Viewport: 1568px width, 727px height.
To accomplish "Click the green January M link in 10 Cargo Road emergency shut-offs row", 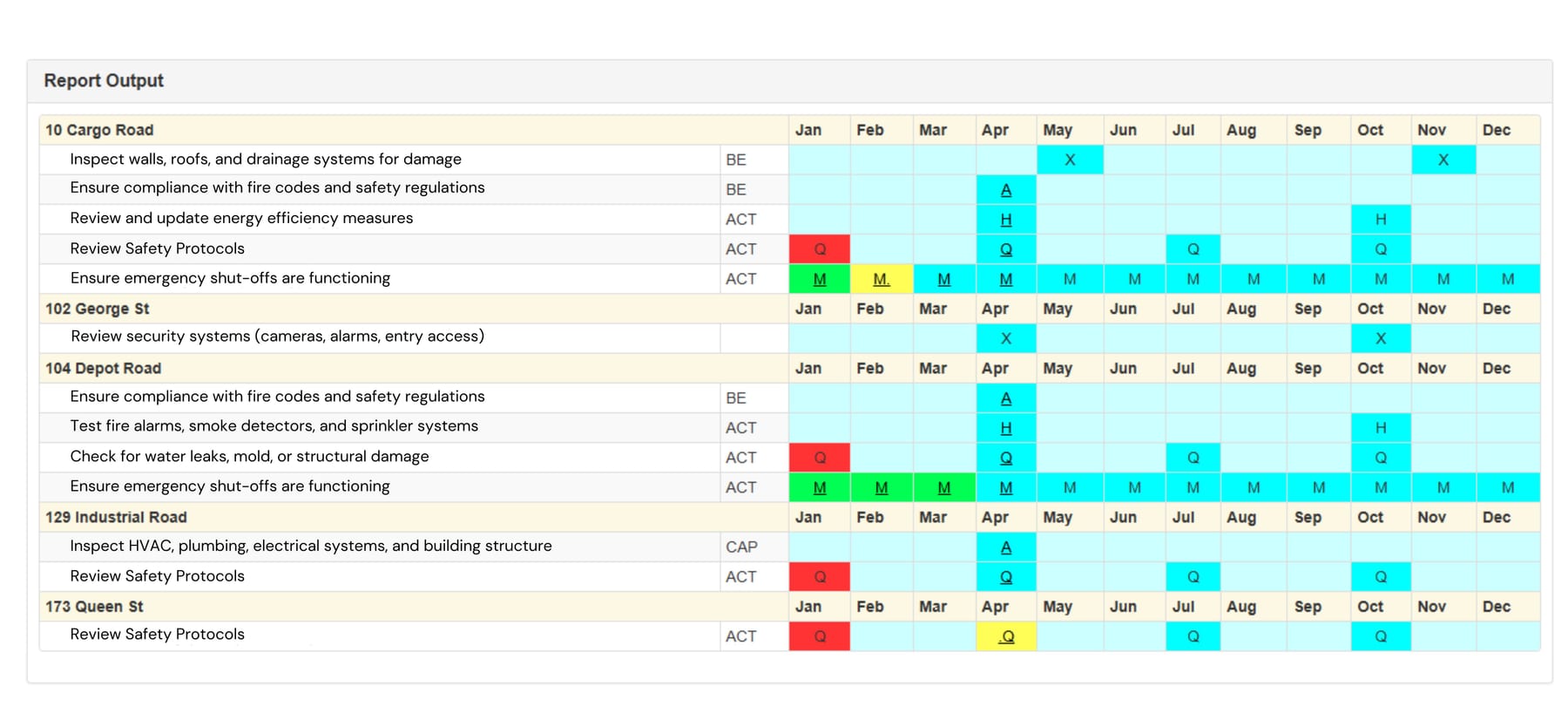I will point(820,279).
